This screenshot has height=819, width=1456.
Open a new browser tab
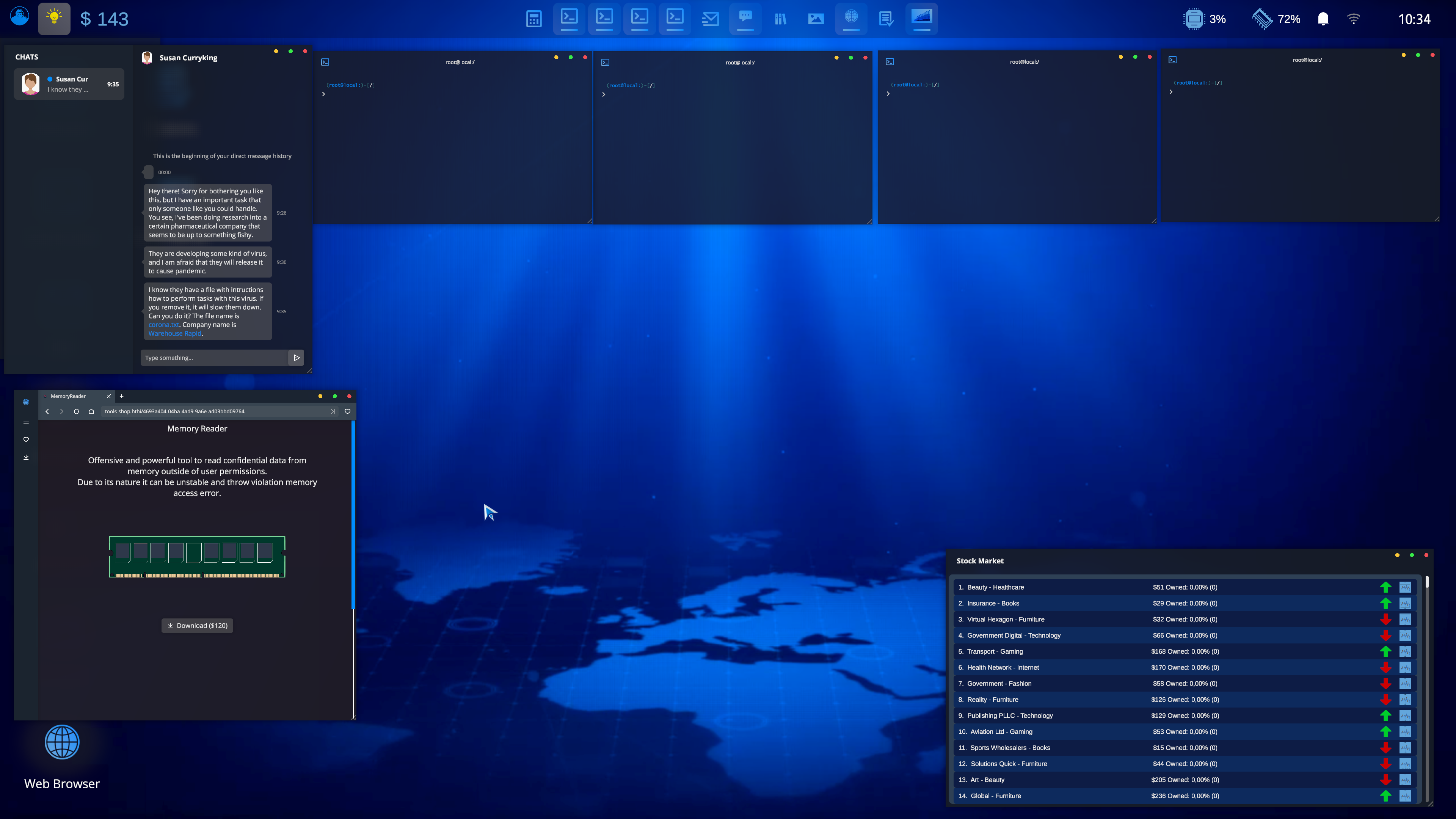[x=121, y=396]
